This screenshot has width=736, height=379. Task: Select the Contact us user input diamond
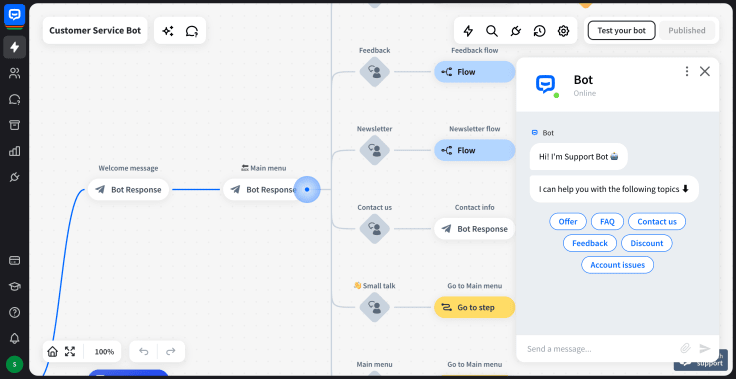pos(375,229)
